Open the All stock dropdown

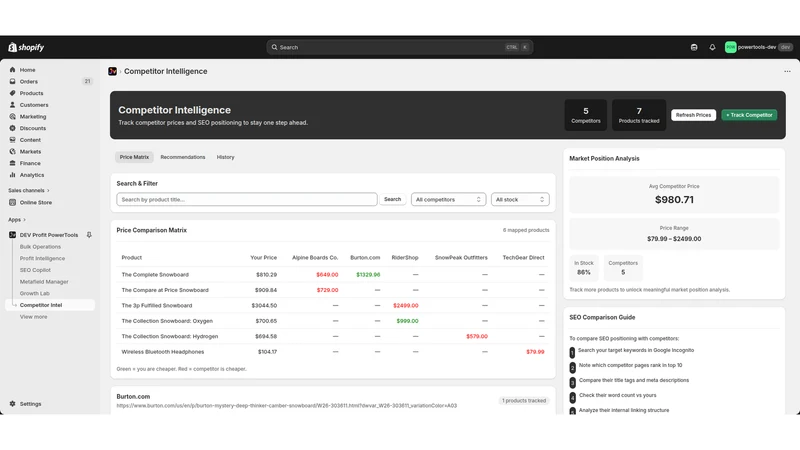[520, 199]
